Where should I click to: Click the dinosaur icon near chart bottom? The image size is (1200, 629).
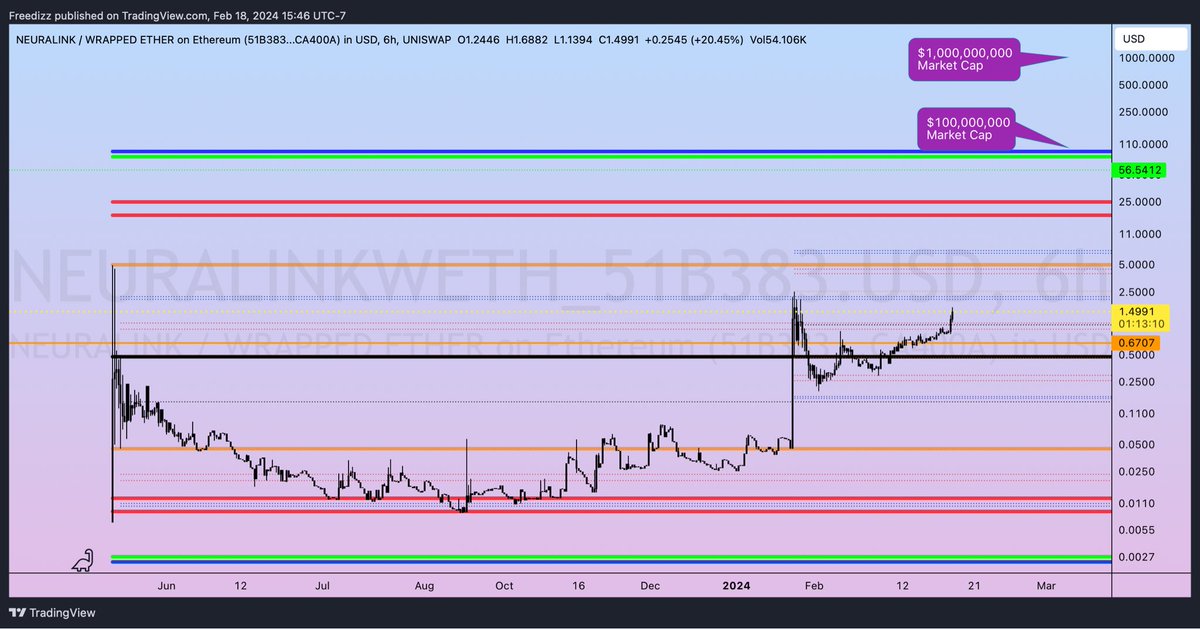pyautogui.click(x=83, y=561)
